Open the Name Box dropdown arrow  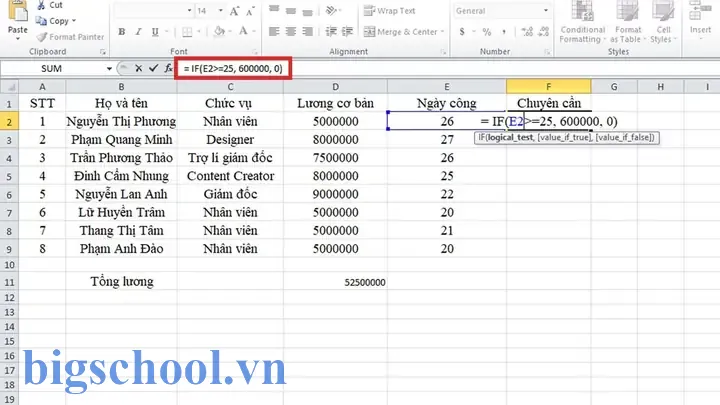click(109, 69)
